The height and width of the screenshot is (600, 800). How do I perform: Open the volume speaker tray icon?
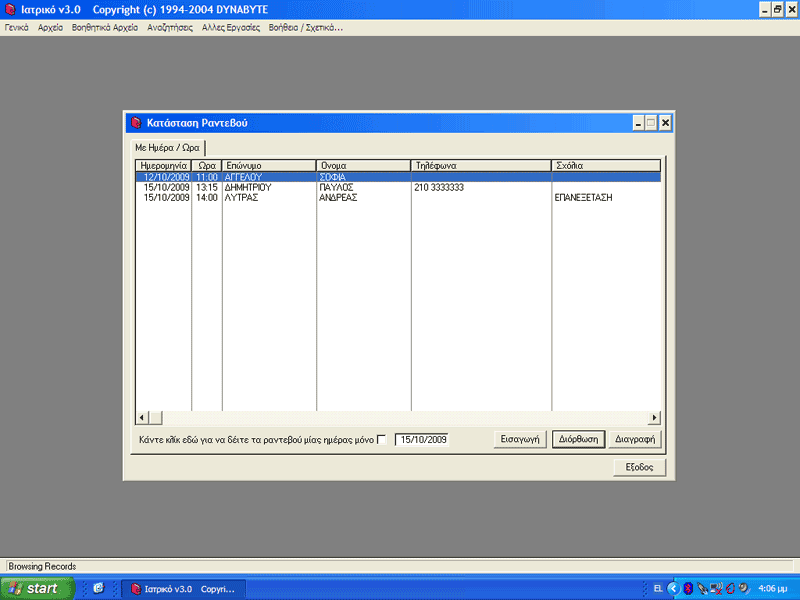pos(745,588)
